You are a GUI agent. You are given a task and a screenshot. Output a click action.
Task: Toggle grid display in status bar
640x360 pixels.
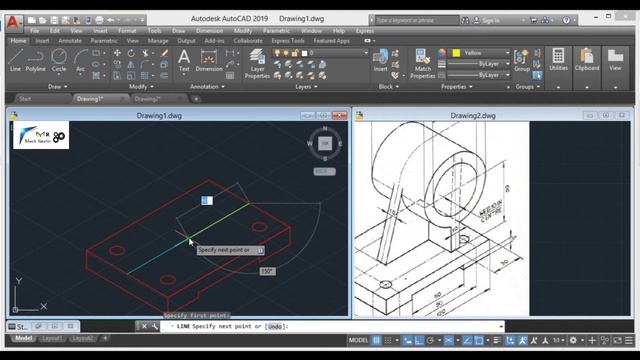click(x=376, y=340)
